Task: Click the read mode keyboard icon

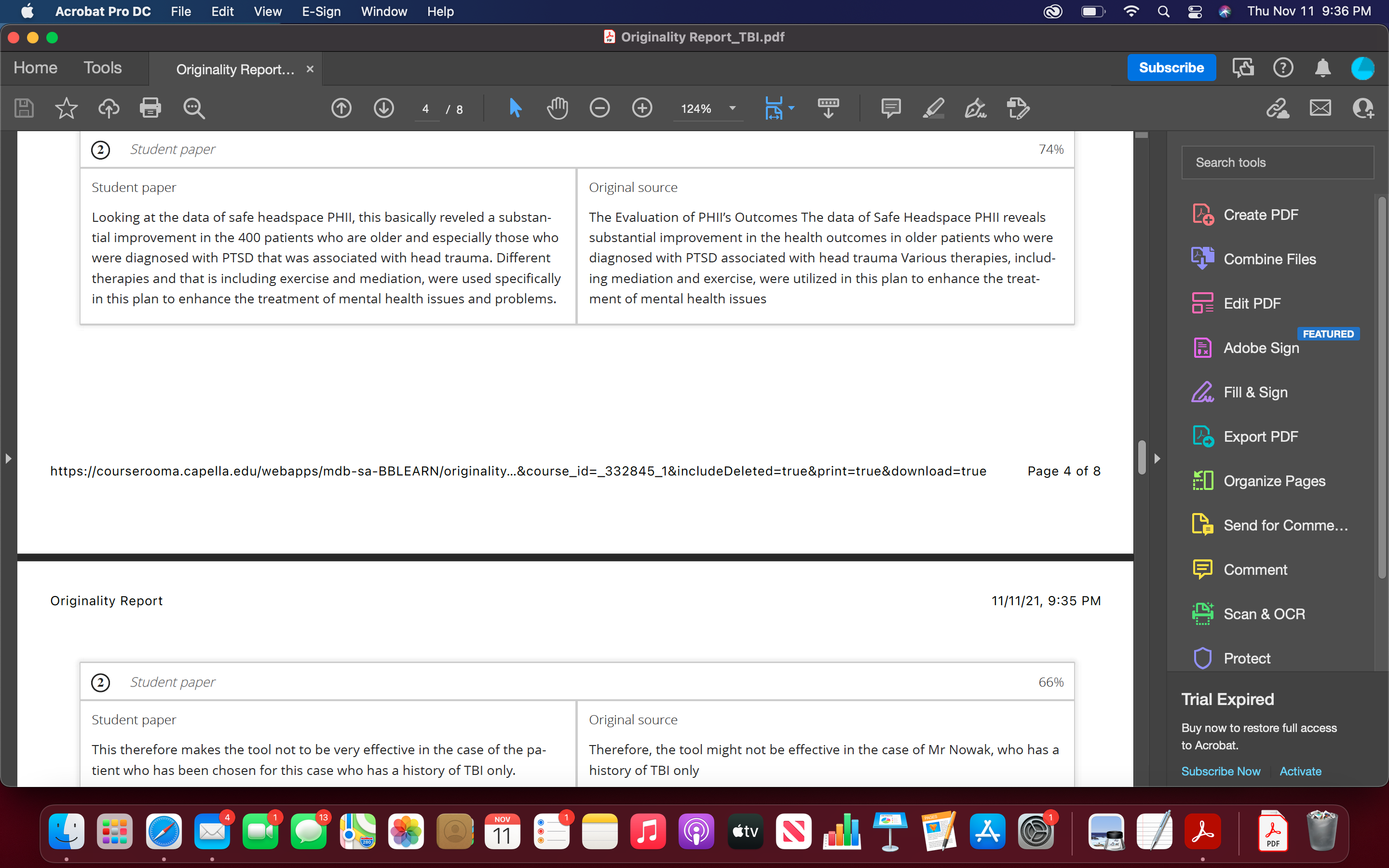Action: click(828, 108)
